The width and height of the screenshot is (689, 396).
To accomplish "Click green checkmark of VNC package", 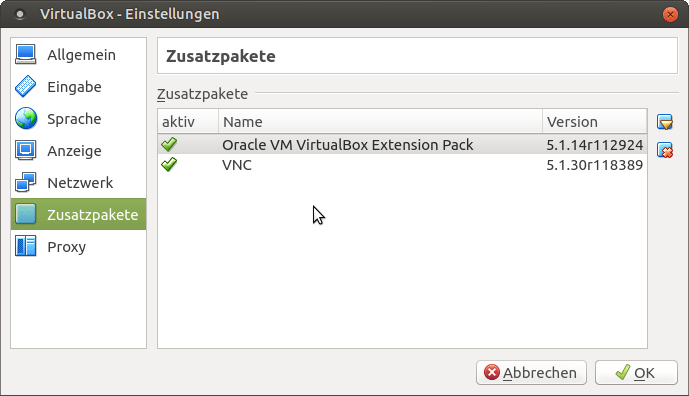I will (x=169, y=164).
